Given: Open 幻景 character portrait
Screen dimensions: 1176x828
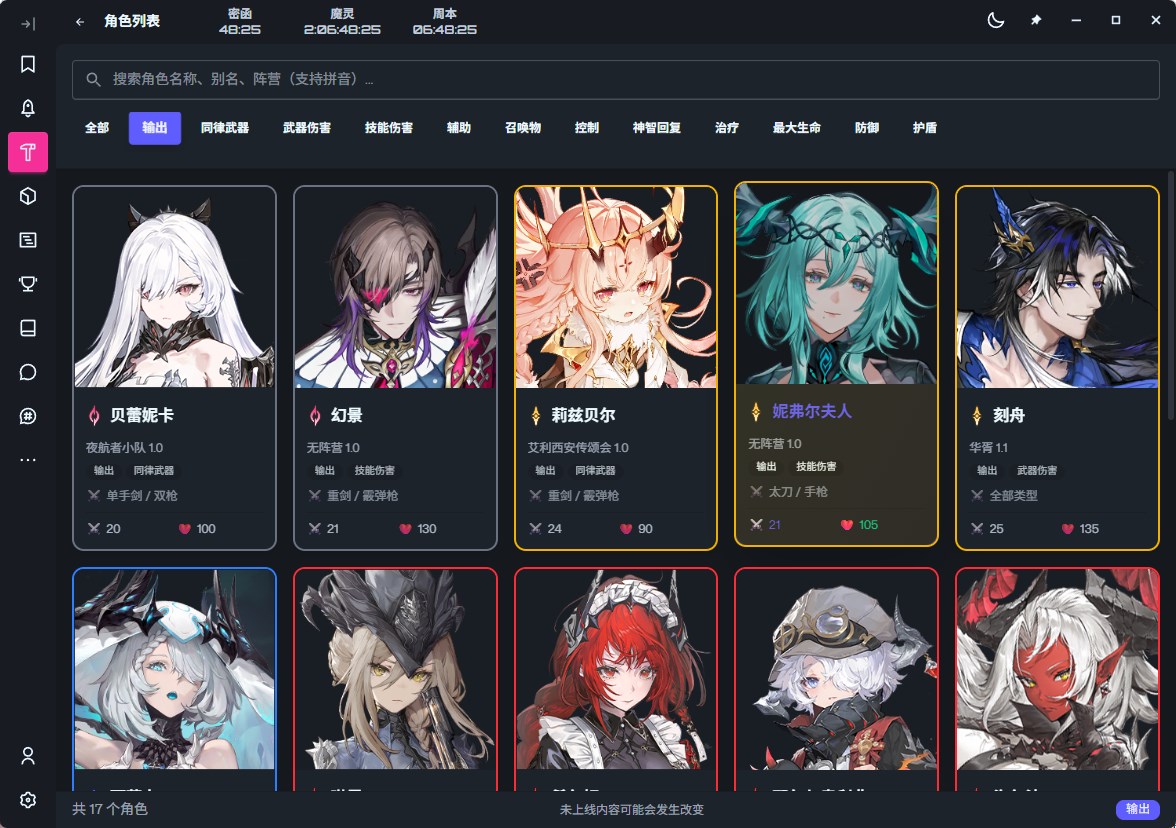Looking at the screenshot, I should [x=395, y=287].
